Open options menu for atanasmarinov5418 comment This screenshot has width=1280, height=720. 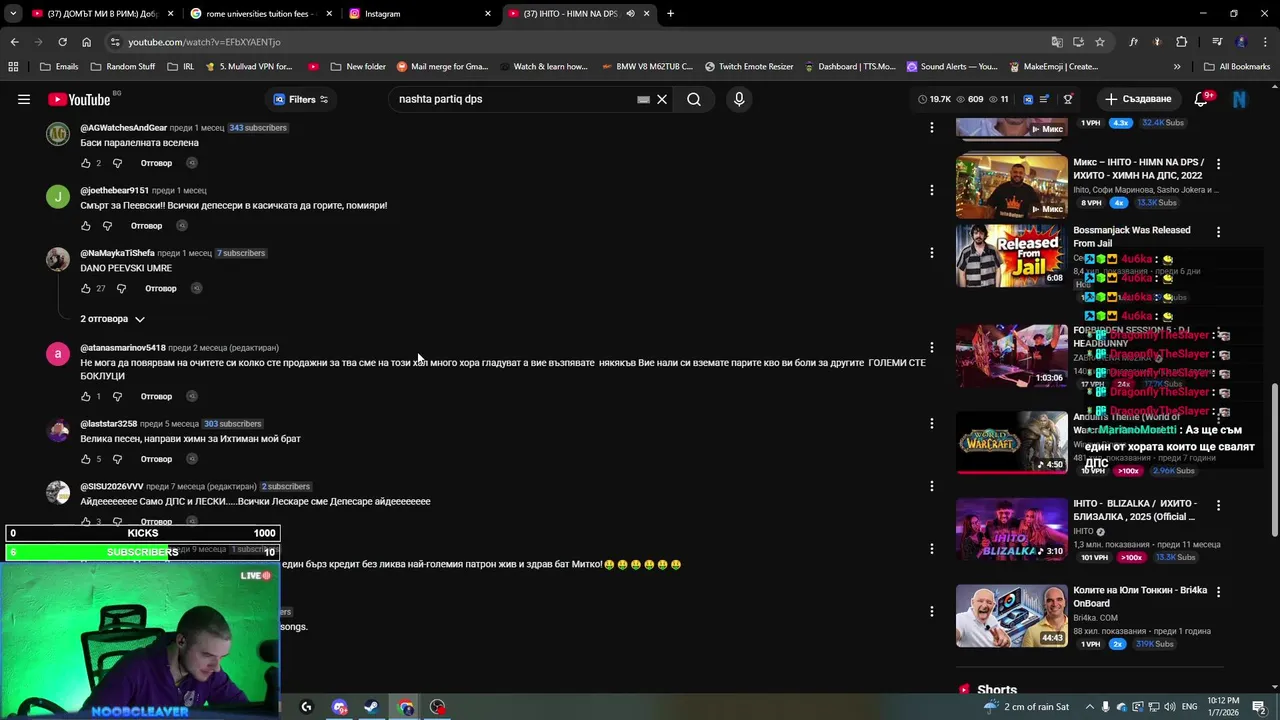coord(931,348)
